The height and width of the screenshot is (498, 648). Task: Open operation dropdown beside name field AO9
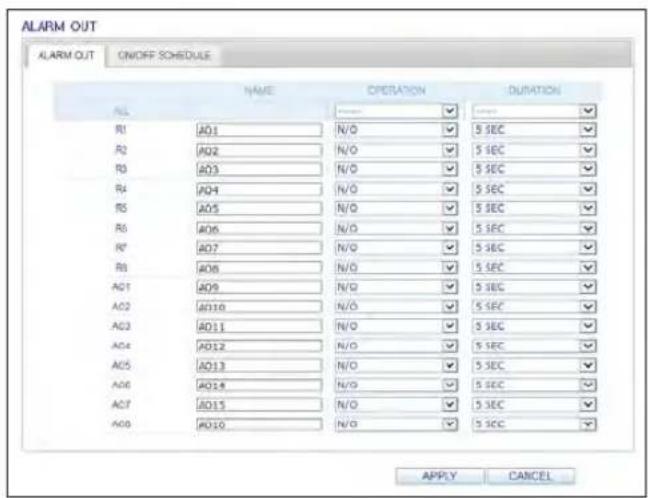[x=396, y=287]
